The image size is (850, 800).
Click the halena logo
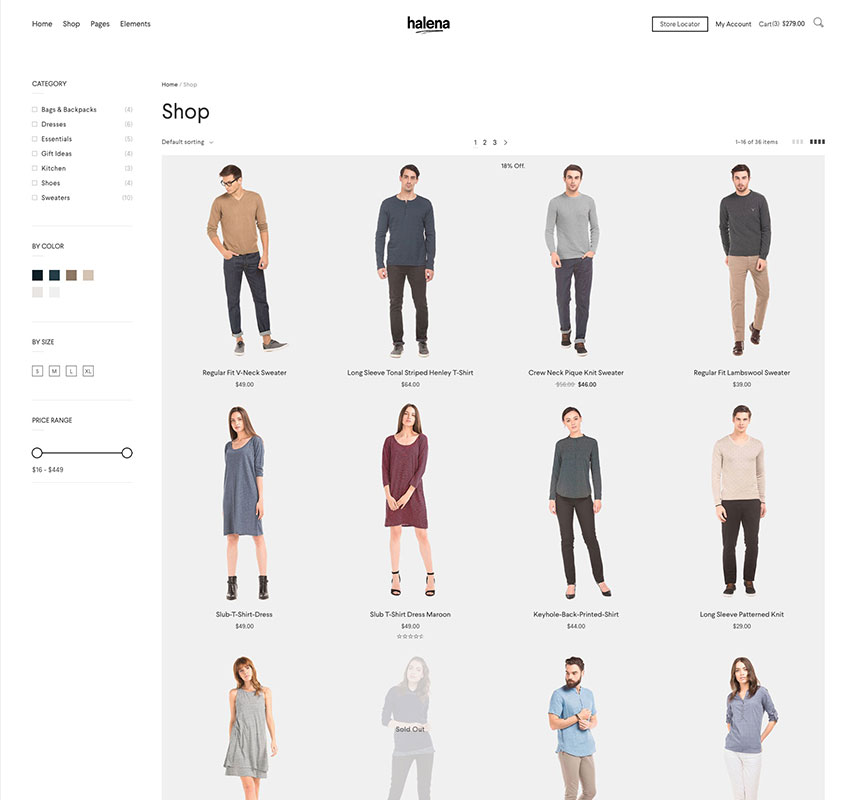(428, 24)
